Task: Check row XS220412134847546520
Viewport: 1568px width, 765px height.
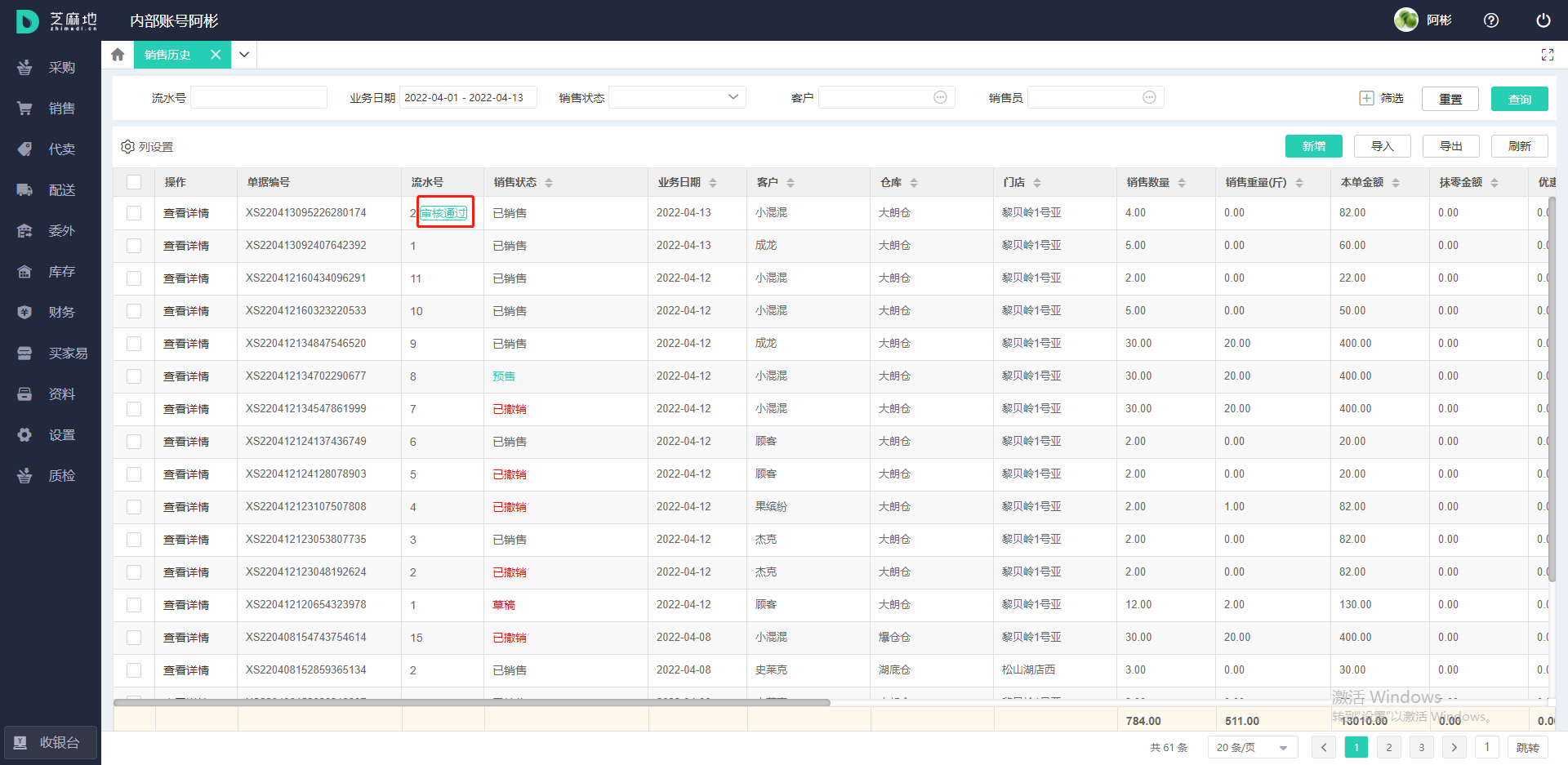Action: click(134, 344)
